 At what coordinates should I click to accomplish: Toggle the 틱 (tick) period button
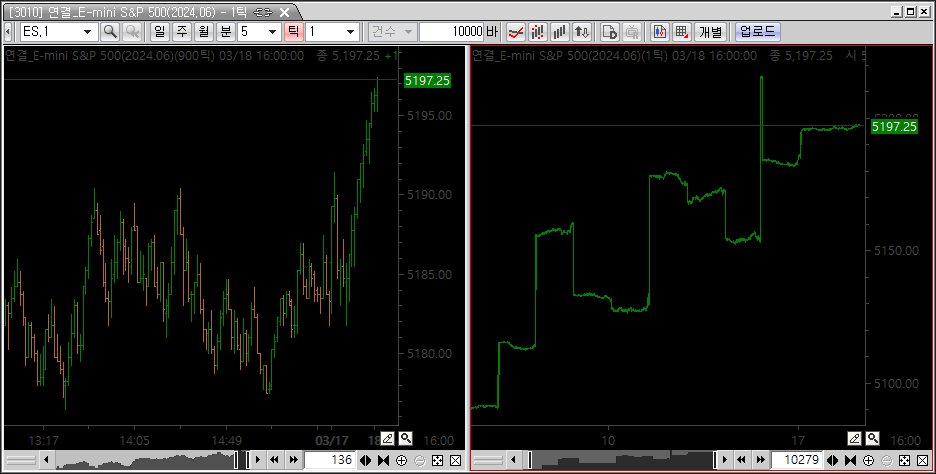click(293, 32)
